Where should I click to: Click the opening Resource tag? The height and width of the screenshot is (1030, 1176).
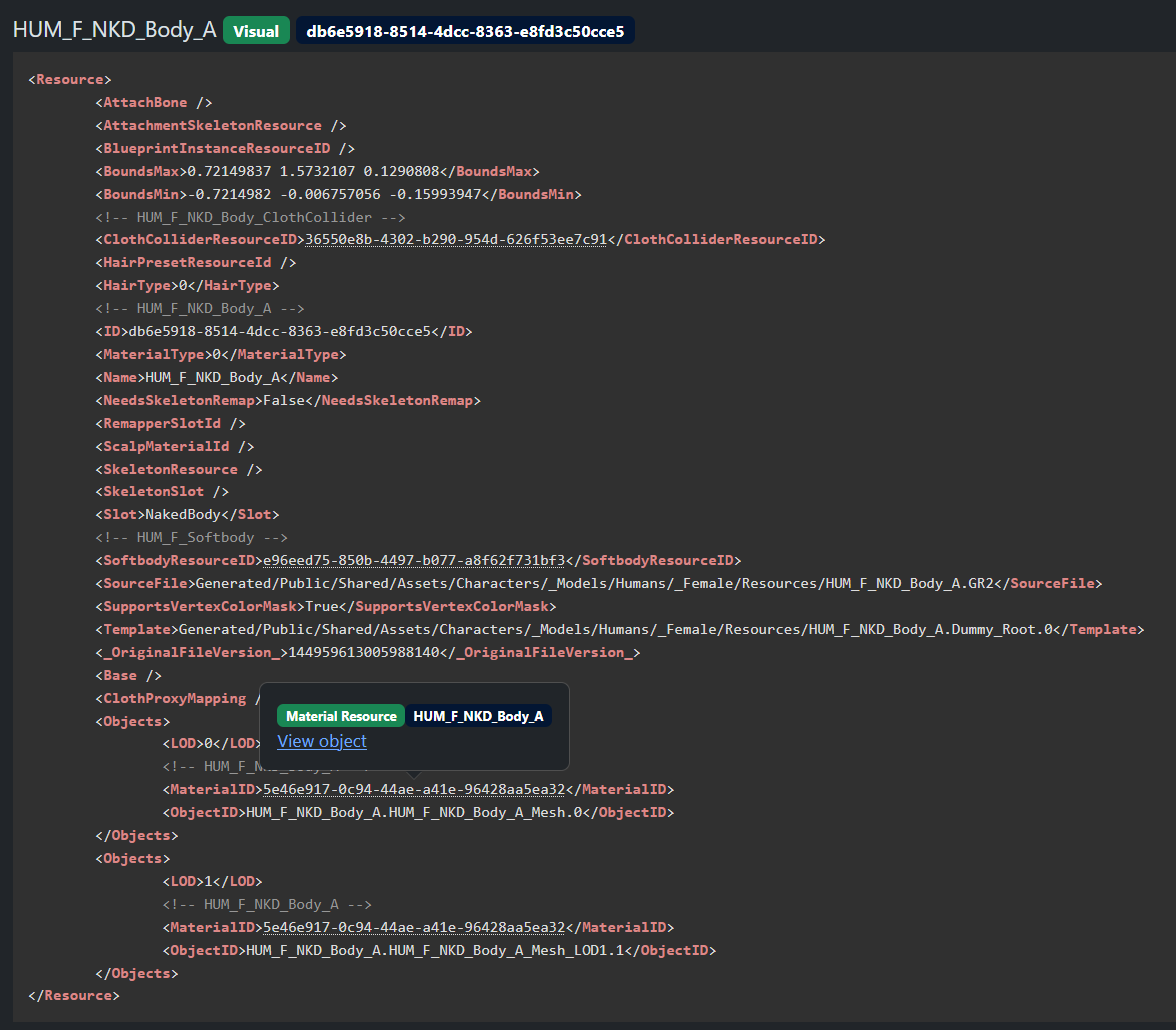[70, 80]
